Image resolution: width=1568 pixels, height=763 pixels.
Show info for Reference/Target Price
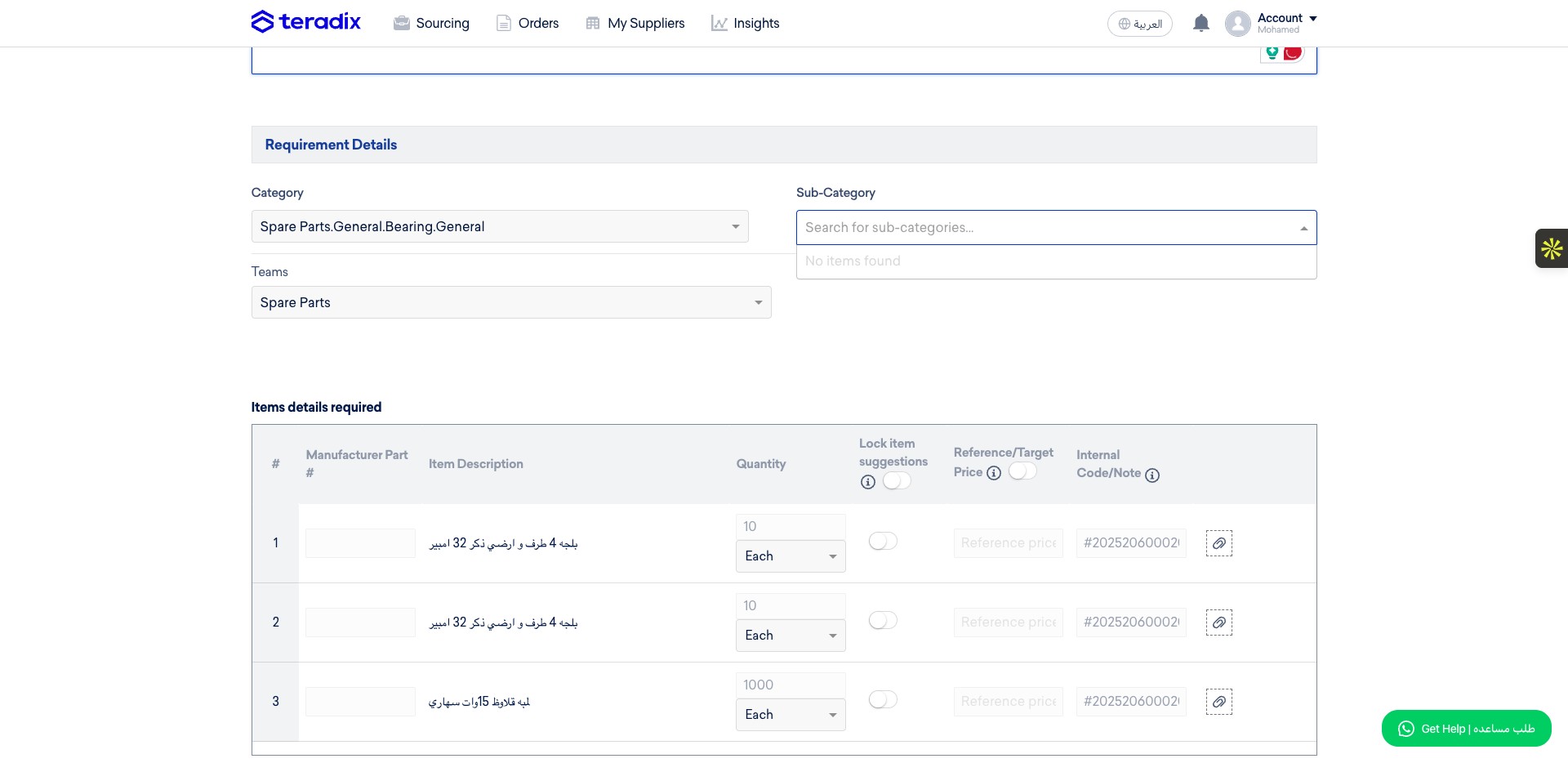point(994,472)
